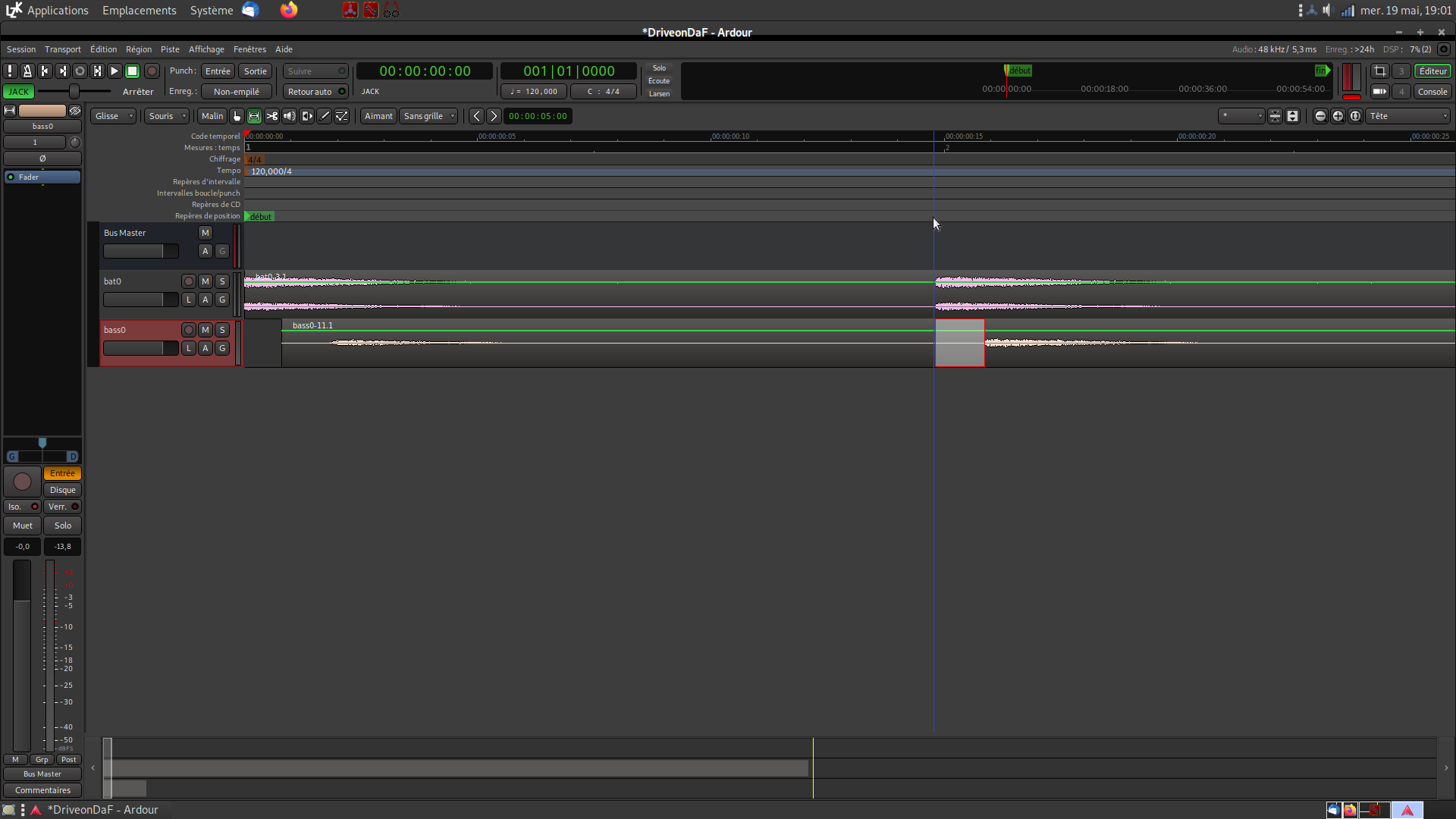Select the time stretch tool

point(307,116)
